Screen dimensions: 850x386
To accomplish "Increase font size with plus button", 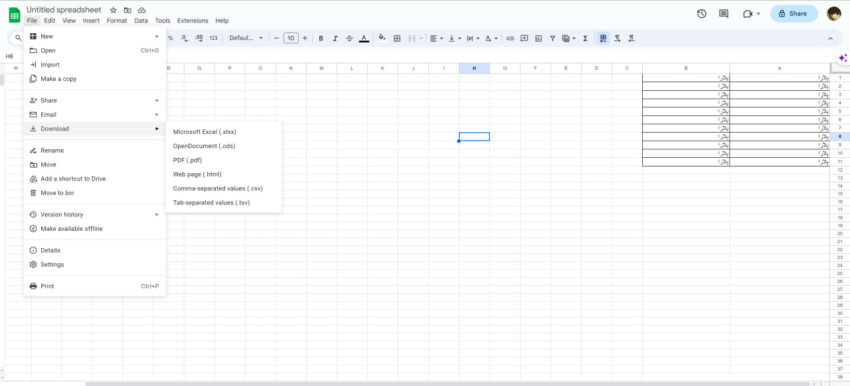I will 305,38.
